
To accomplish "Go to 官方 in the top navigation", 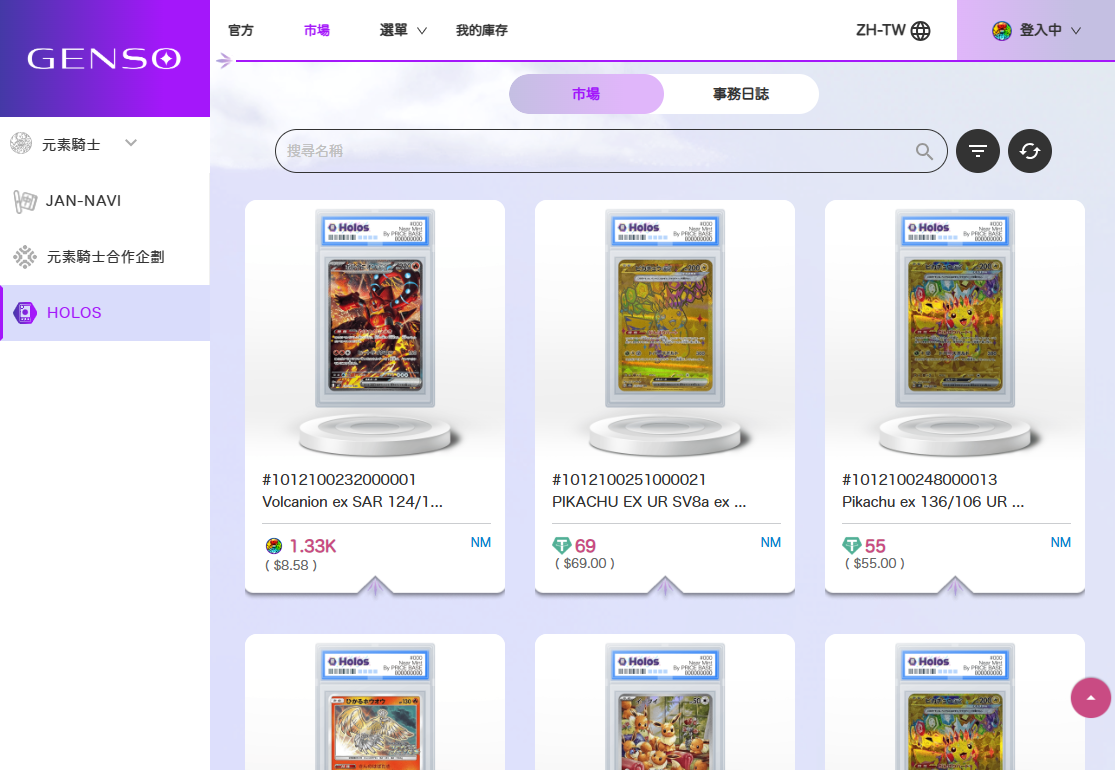I will pyautogui.click(x=241, y=31).
